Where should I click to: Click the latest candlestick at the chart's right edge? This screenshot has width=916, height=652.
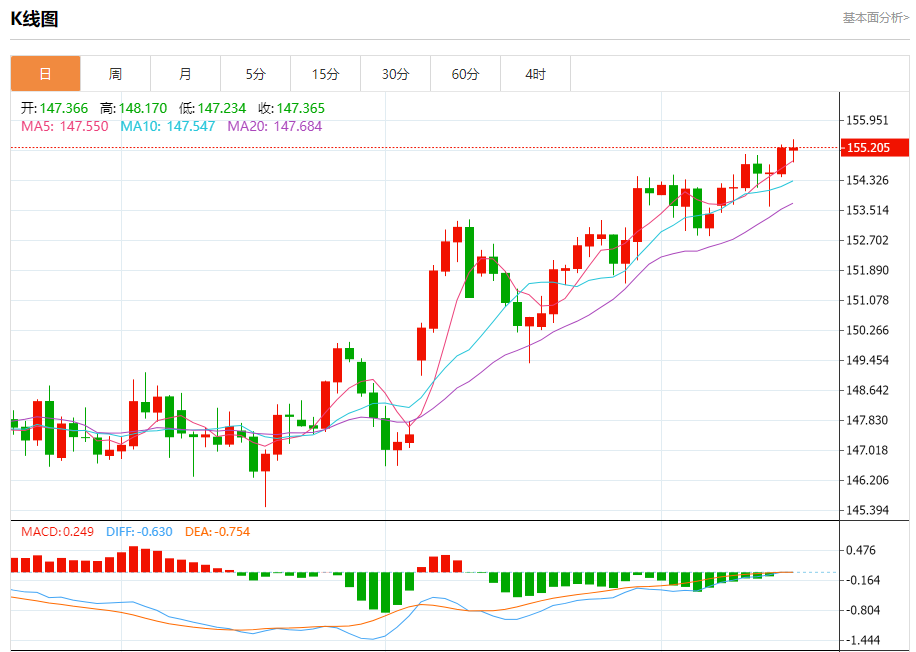[x=793, y=150]
